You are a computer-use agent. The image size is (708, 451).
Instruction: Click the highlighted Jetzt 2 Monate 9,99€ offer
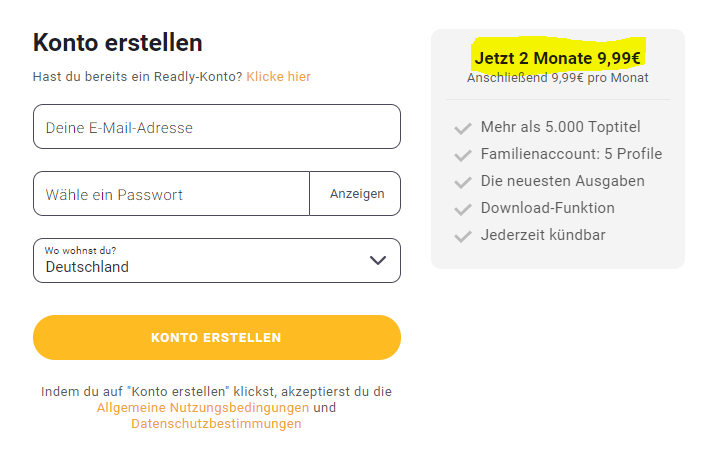pyautogui.click(x=558, y=57)
